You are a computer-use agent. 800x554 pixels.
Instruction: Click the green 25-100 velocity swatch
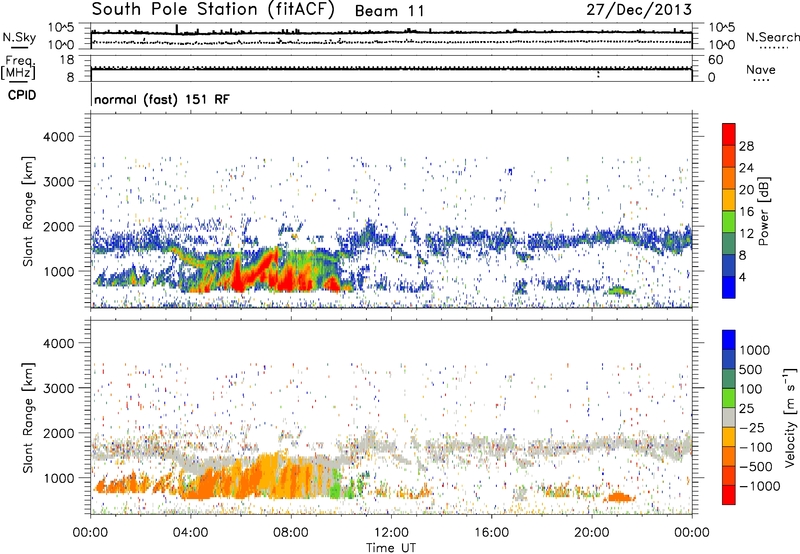point(729,398)
